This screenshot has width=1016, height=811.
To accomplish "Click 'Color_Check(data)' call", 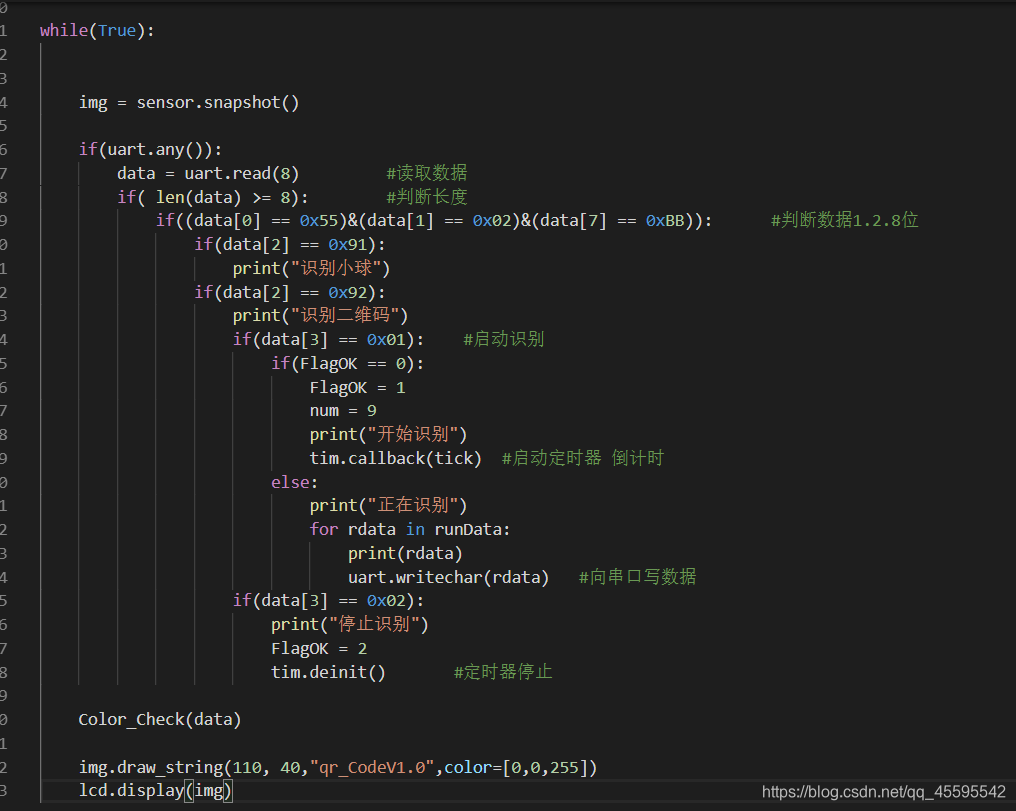I will (159, 720).
